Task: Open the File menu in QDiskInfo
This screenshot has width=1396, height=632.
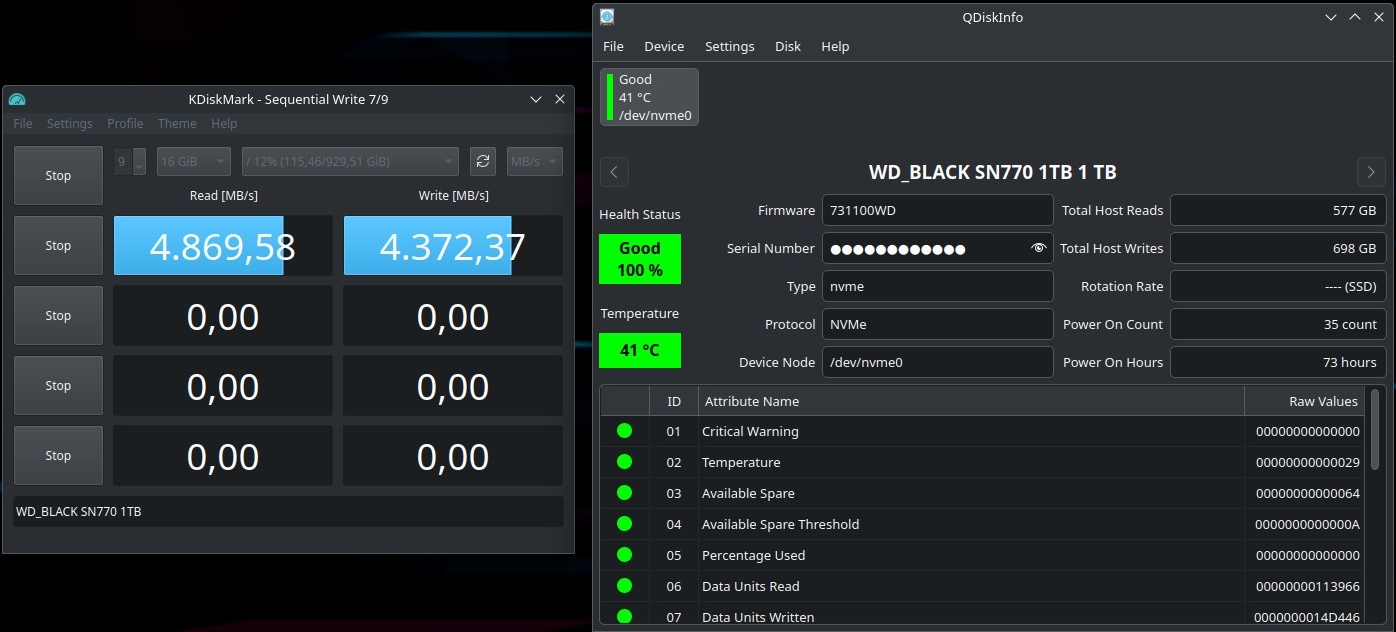Action: point(613,46)
